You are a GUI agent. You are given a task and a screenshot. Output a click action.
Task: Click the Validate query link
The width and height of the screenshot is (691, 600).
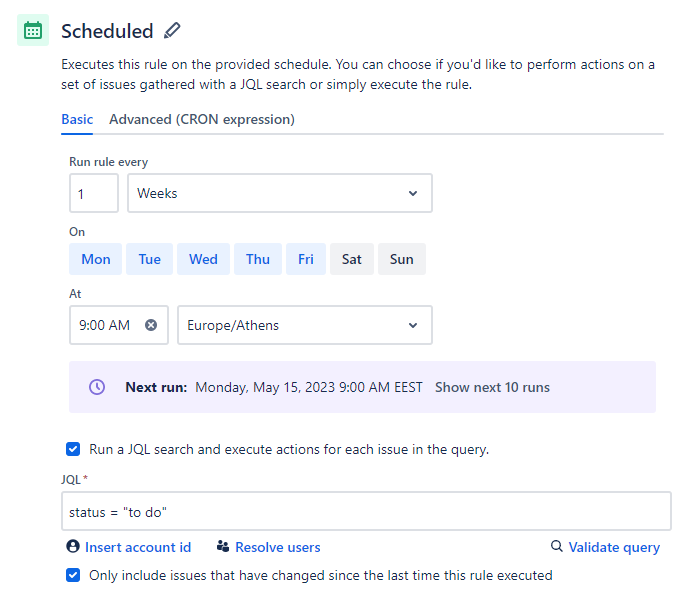pyautogui.click(x=614, y=547)
